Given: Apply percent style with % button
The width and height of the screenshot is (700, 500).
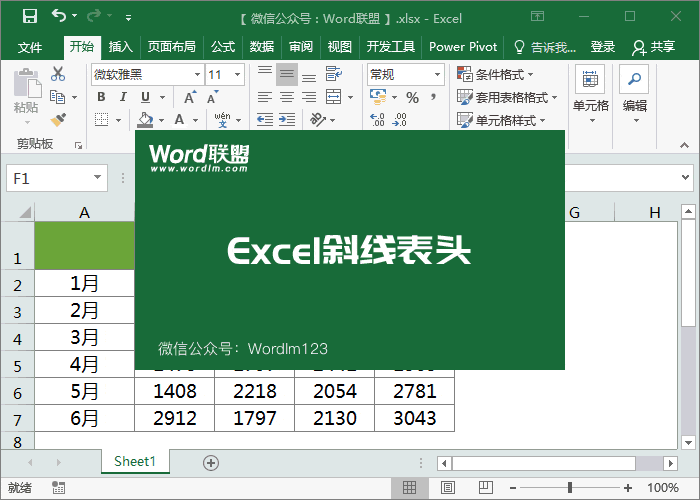Looking at the screenshot, I should coord(411,97).
